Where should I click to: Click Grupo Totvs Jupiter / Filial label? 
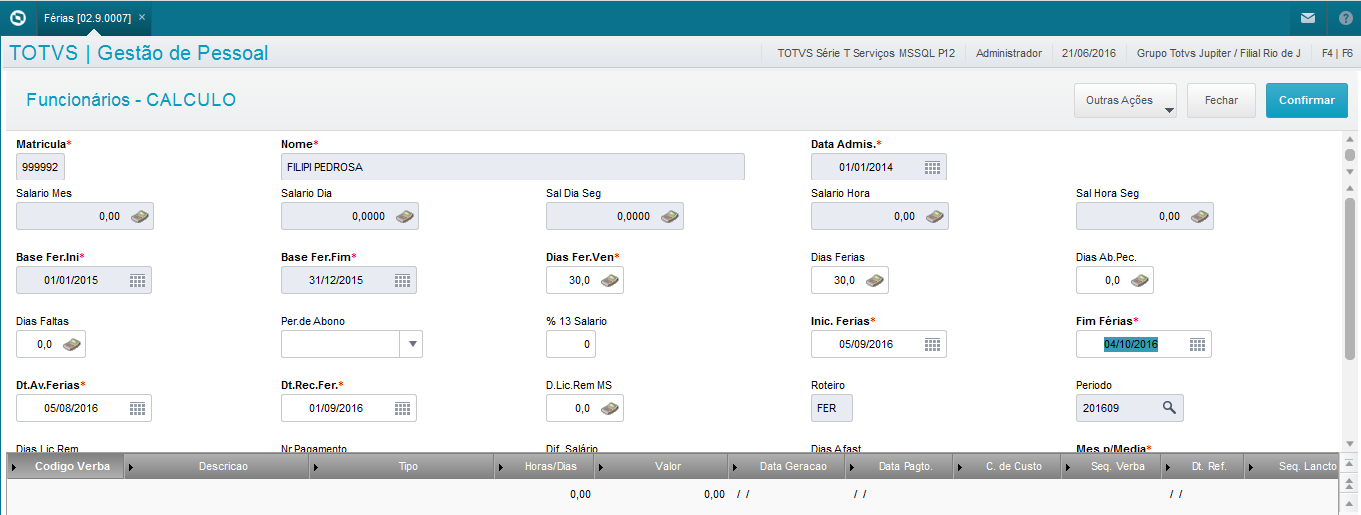pos(1219,53)
